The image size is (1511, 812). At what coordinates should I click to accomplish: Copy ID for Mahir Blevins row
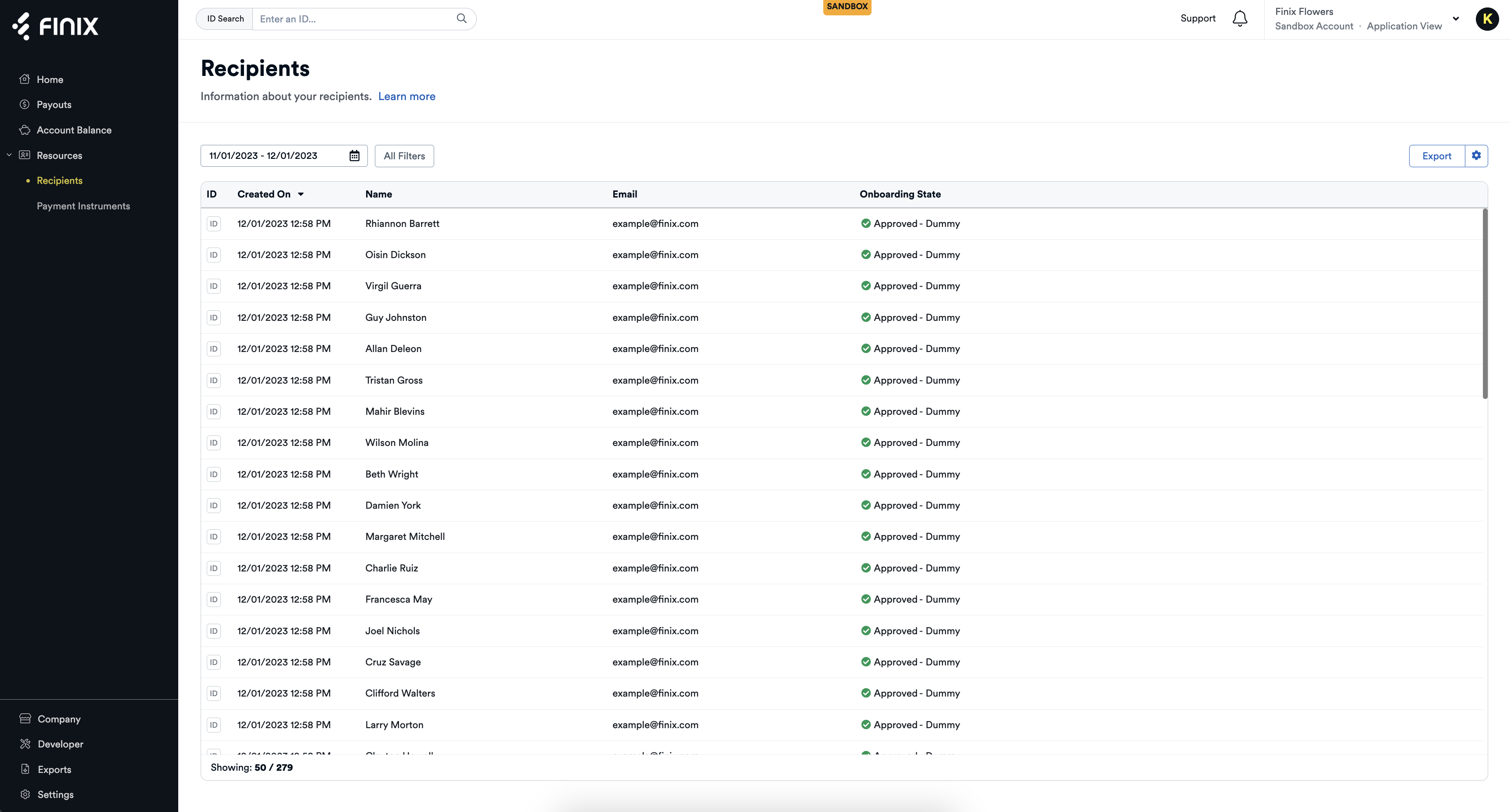coord(213,412)
